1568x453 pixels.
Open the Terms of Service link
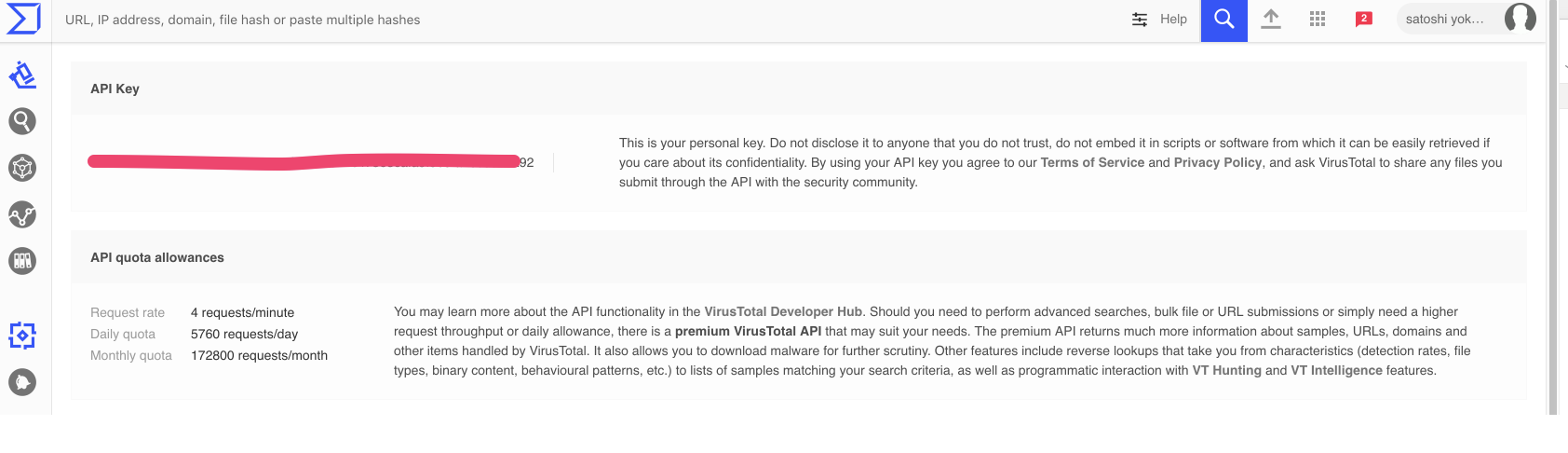[x=1092, y=162]
